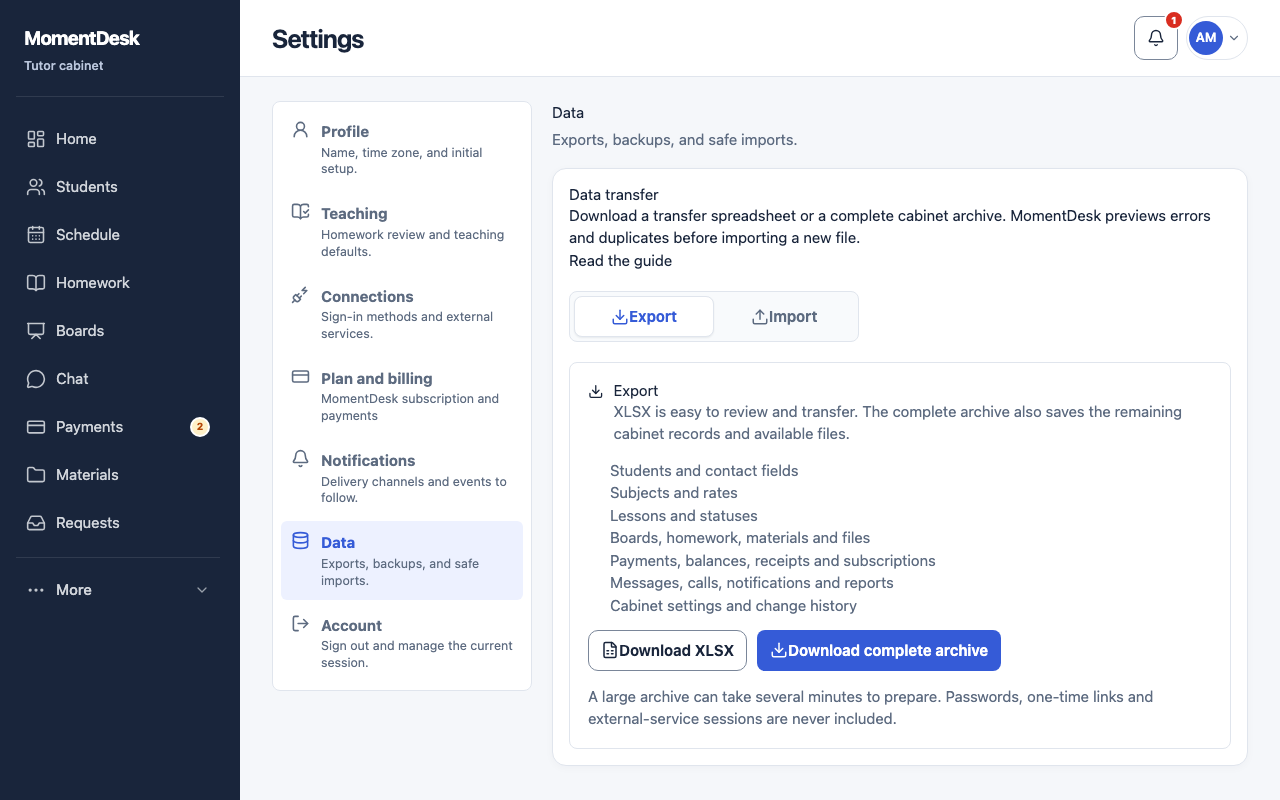The height and width of the screenshot is (800, 1280).
Task: Click the MomentDesk logo text
Action: pyautogui.click(x=82, y=38)
